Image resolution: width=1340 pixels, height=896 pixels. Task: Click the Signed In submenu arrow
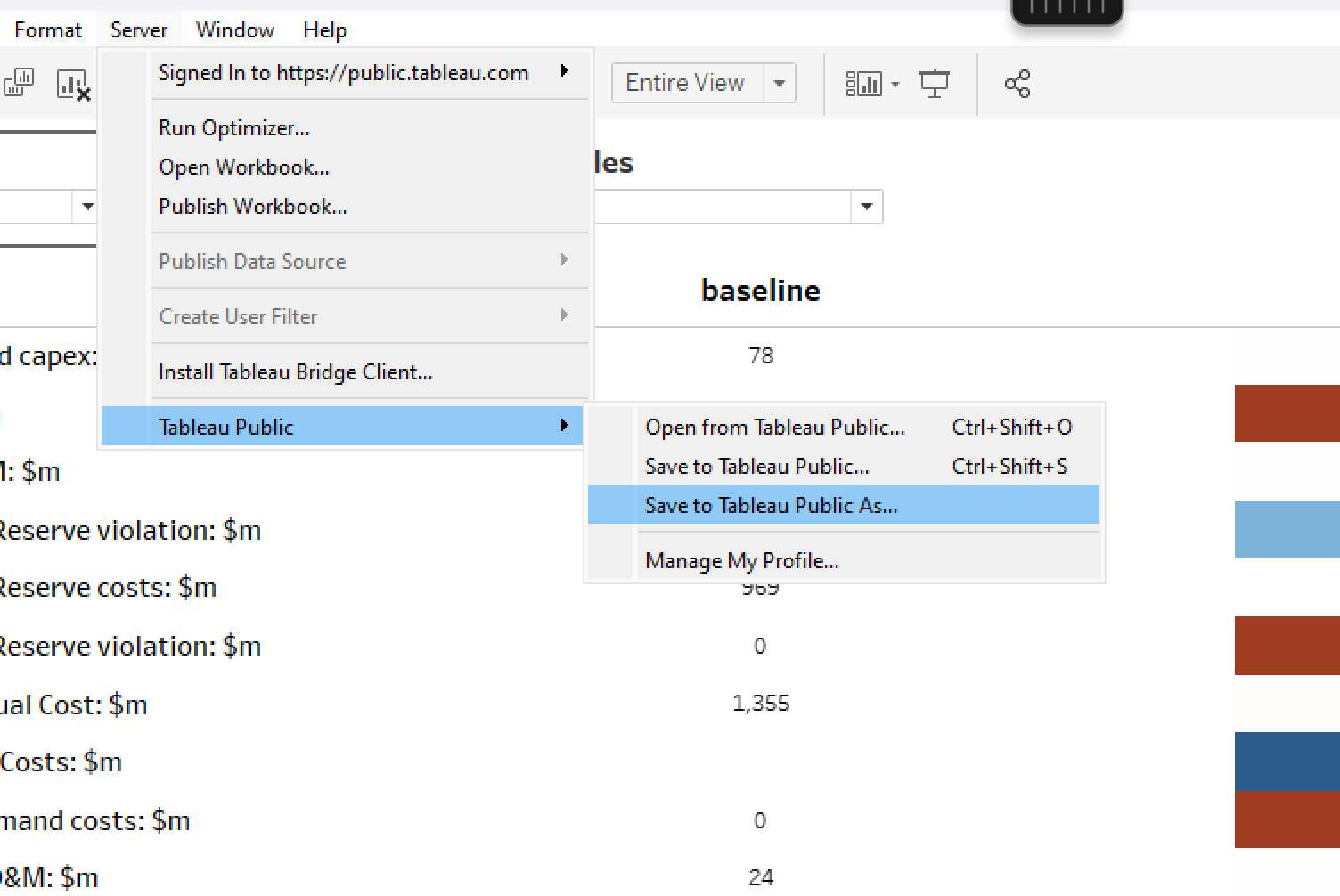point(564,70)
